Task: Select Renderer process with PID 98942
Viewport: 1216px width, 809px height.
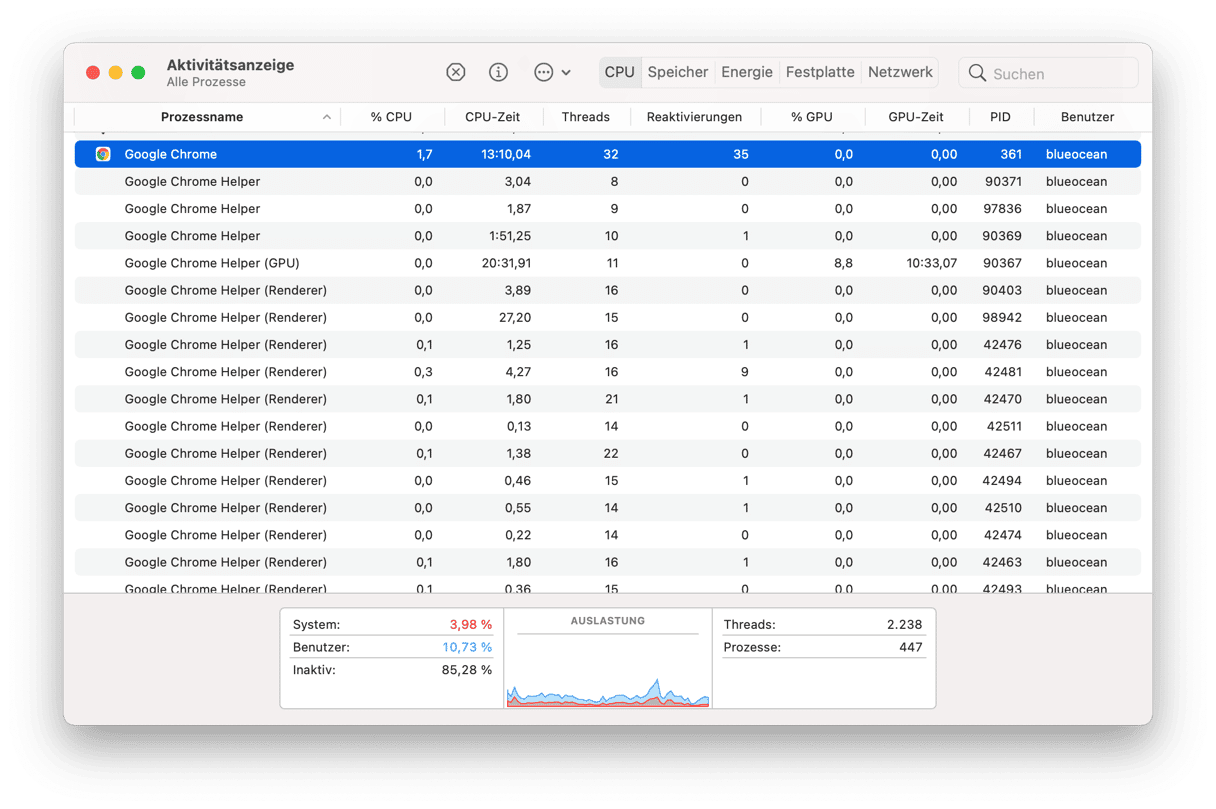Action: (x=608, y=317)
